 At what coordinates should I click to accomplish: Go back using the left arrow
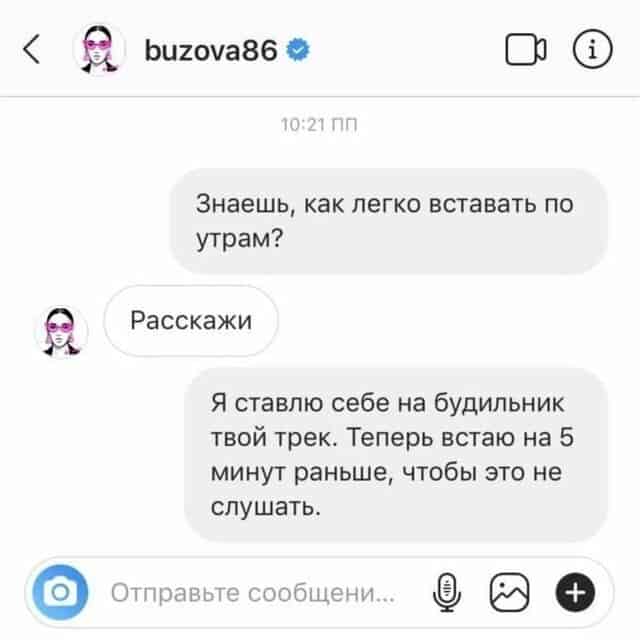pyautogui.click(x=31, y=49)
